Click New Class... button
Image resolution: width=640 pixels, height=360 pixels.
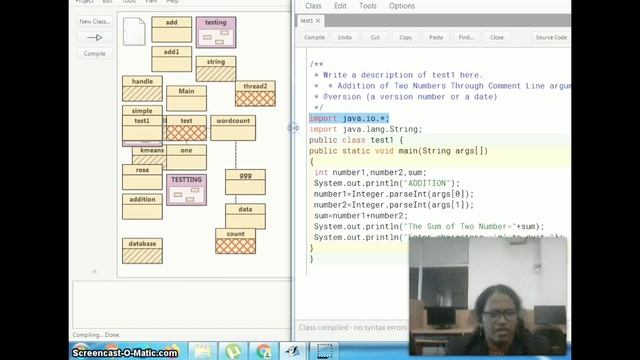pyautogui.click(x=94, y=21)
